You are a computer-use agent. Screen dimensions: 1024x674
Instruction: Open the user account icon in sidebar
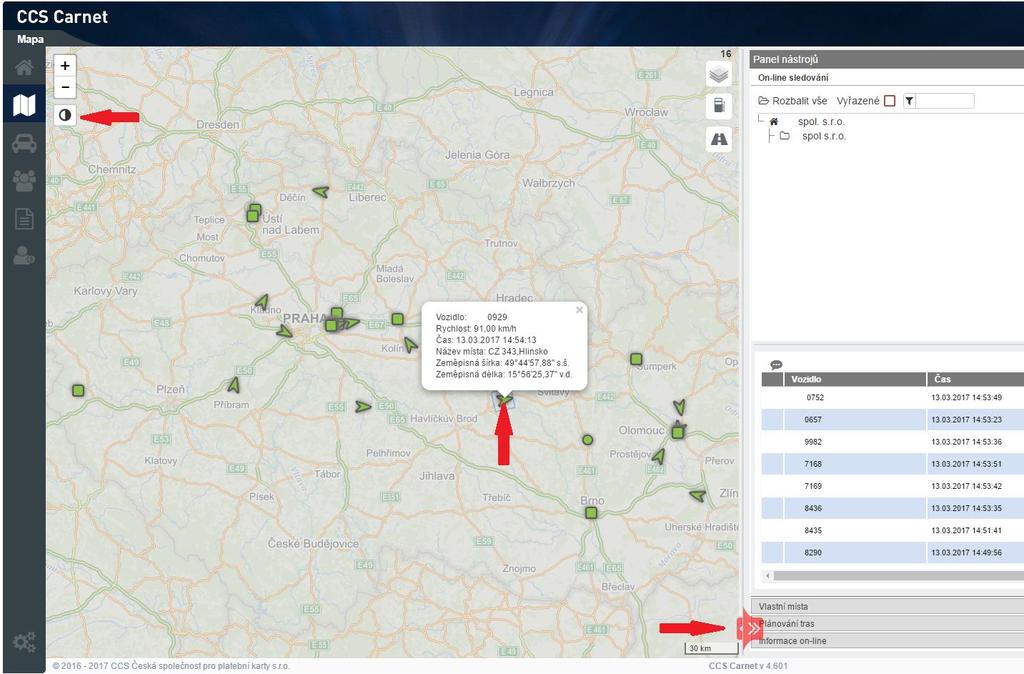24,255
